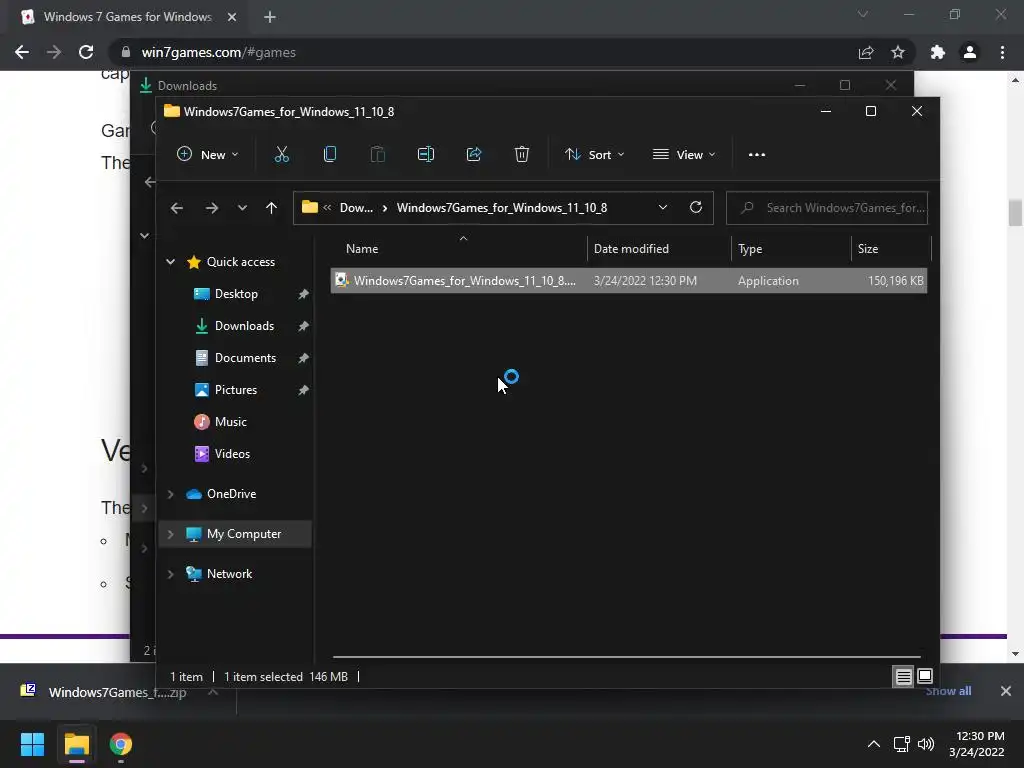Expand the Network tree node
The width and height of the screenshot is (1024, 768).
(170, 574)
